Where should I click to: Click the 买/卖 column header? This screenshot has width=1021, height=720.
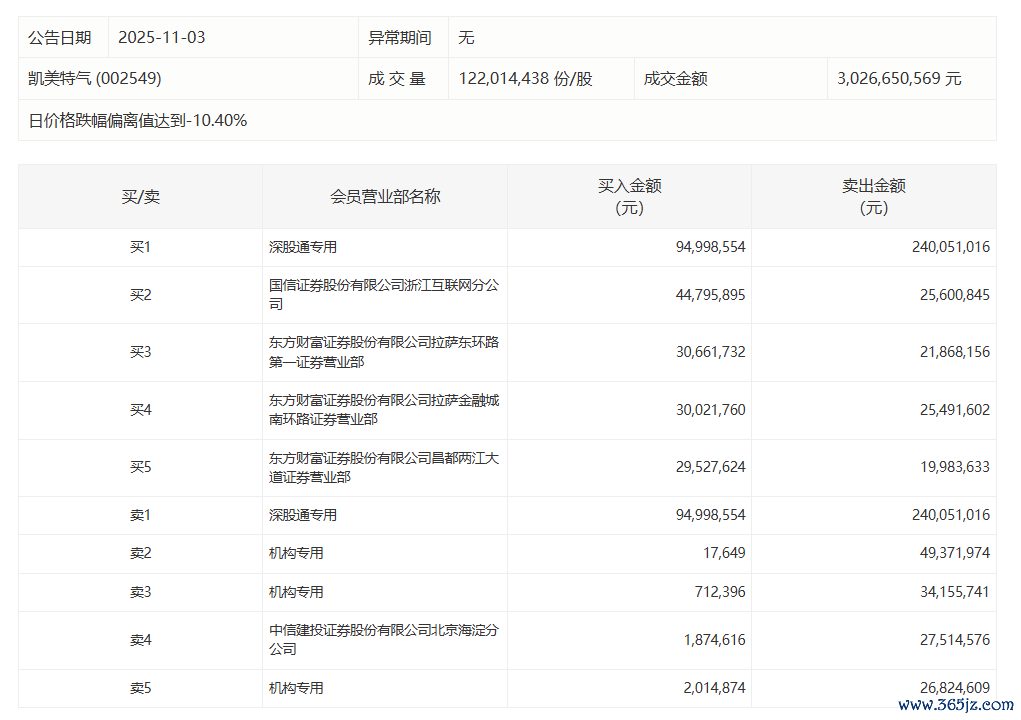coord(140,197)
